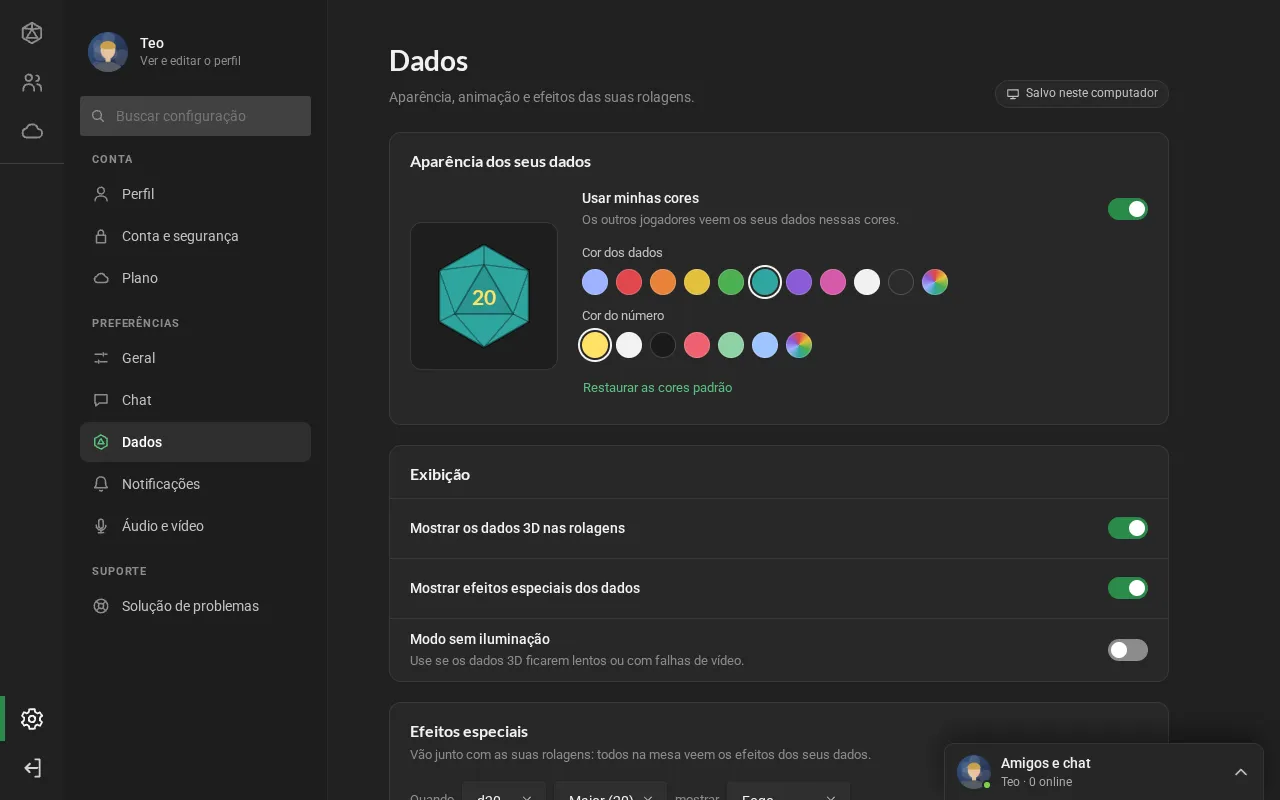The width and height of the screenshot is (1280, 800).
Task: Open the Notificações settings section
Action: 195,484
